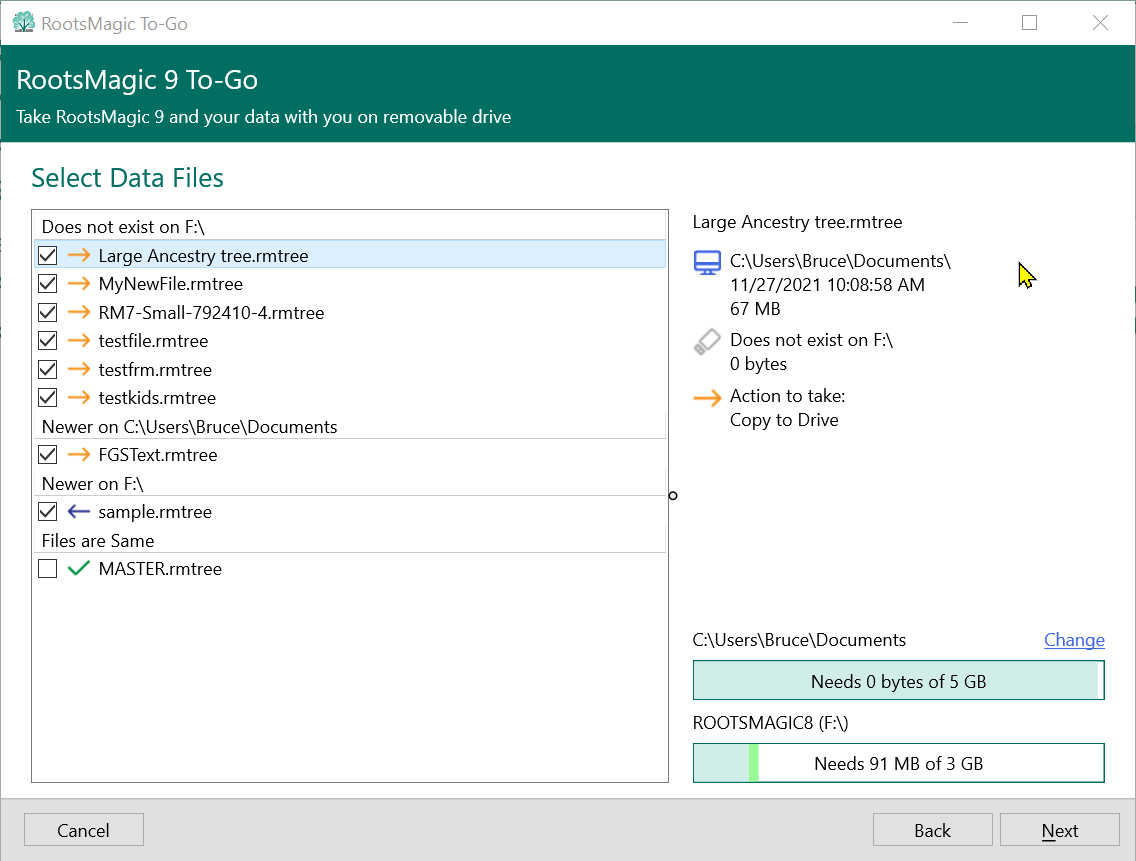Click the orange arrow beside MyNewFile.rmtree

tap(79, 284)
